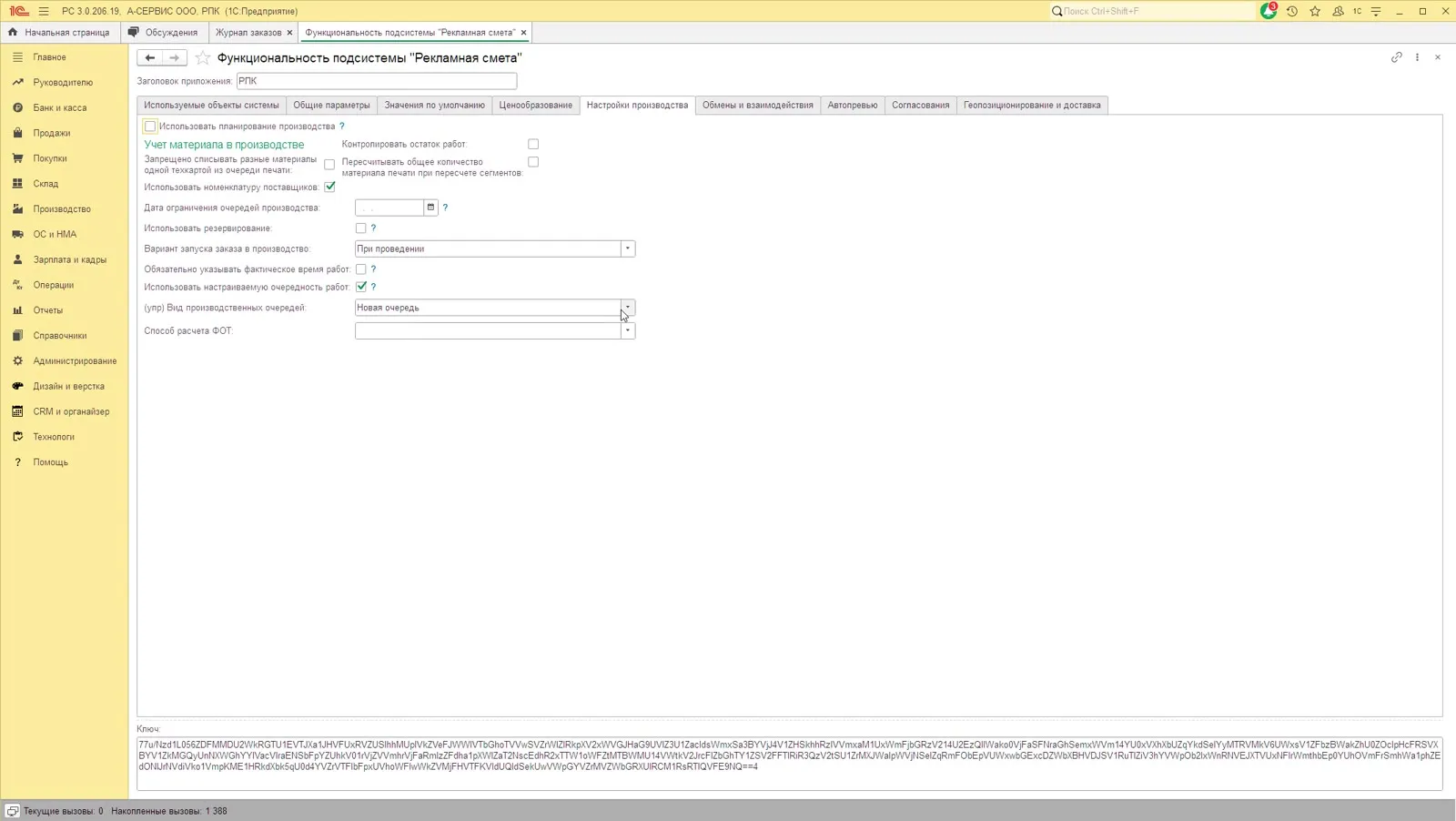
Task: Open Руководителю section in sidebar
Action: pyautogui.click(x=63, y=82)
